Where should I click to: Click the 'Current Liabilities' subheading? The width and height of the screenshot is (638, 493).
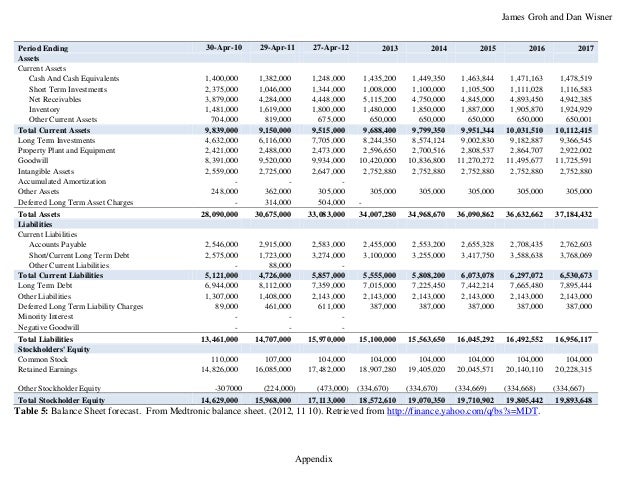[47, 234]
